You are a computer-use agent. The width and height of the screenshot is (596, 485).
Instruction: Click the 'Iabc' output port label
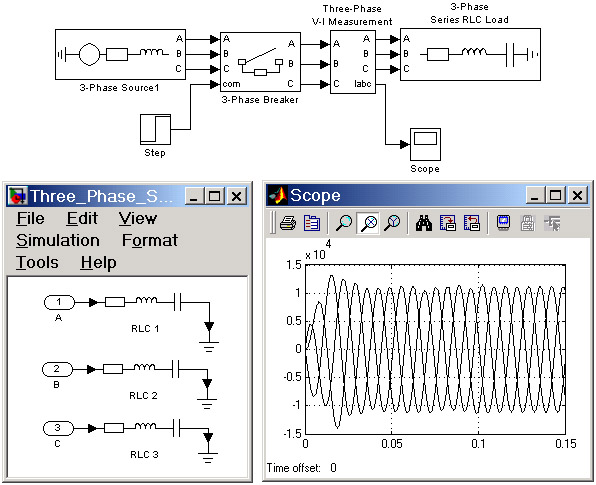363,84
